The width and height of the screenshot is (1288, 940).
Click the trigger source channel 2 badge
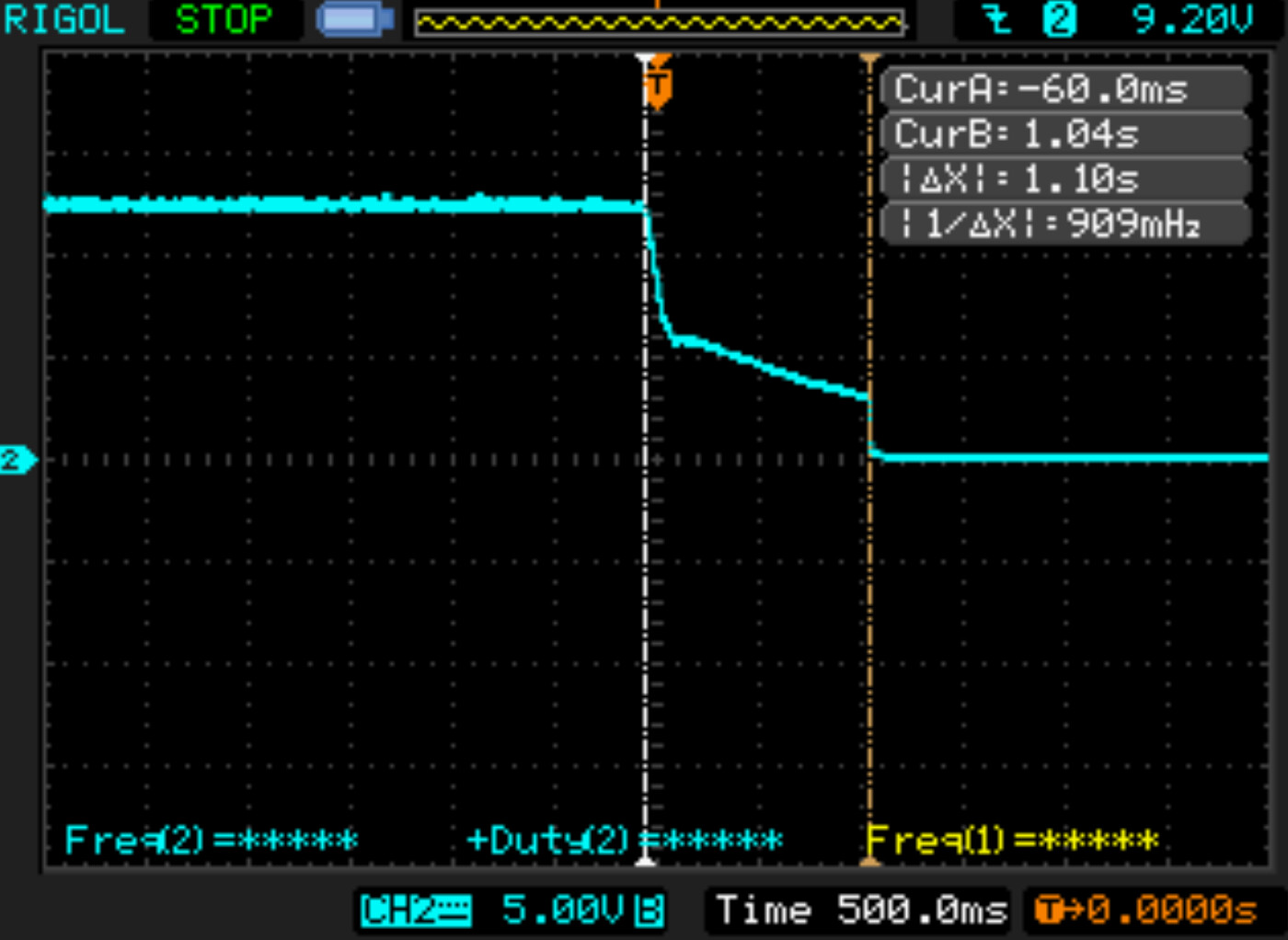(1058, 19)
